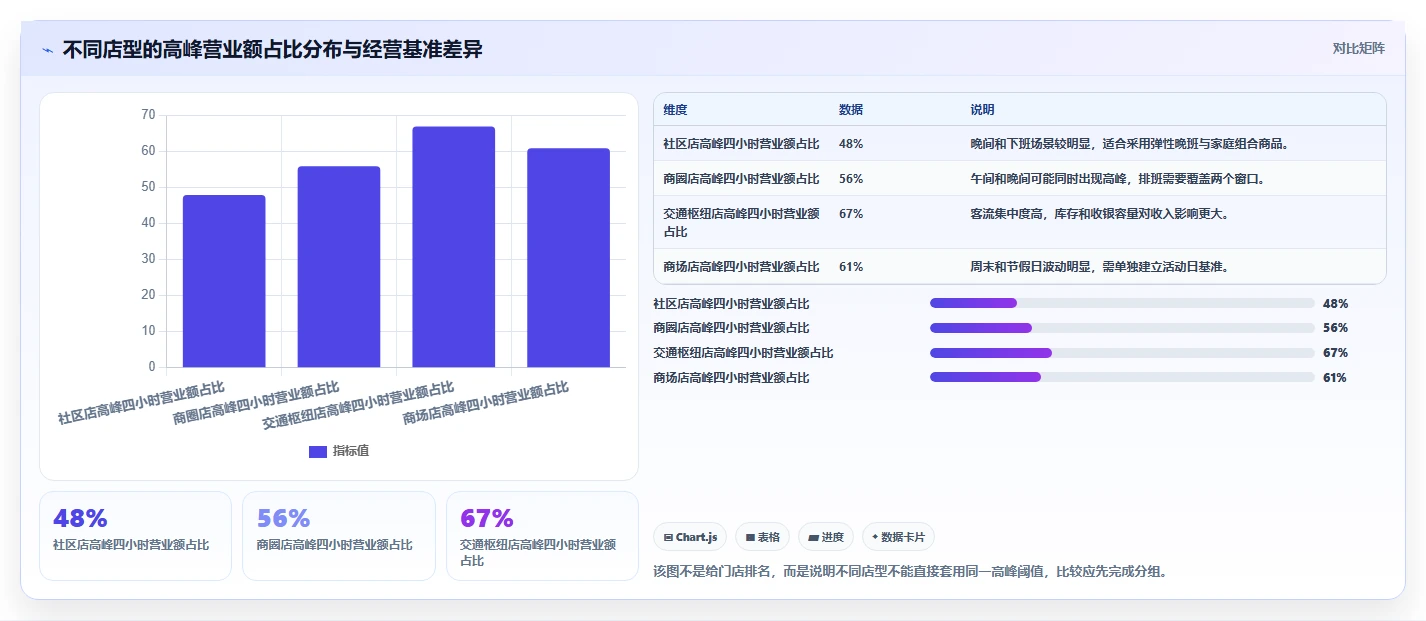1426x621 pixels.
Task: Click the heading 不同店型的高峰营业额占比分布与经营基准差异
Action: click(x=272, y=49)
